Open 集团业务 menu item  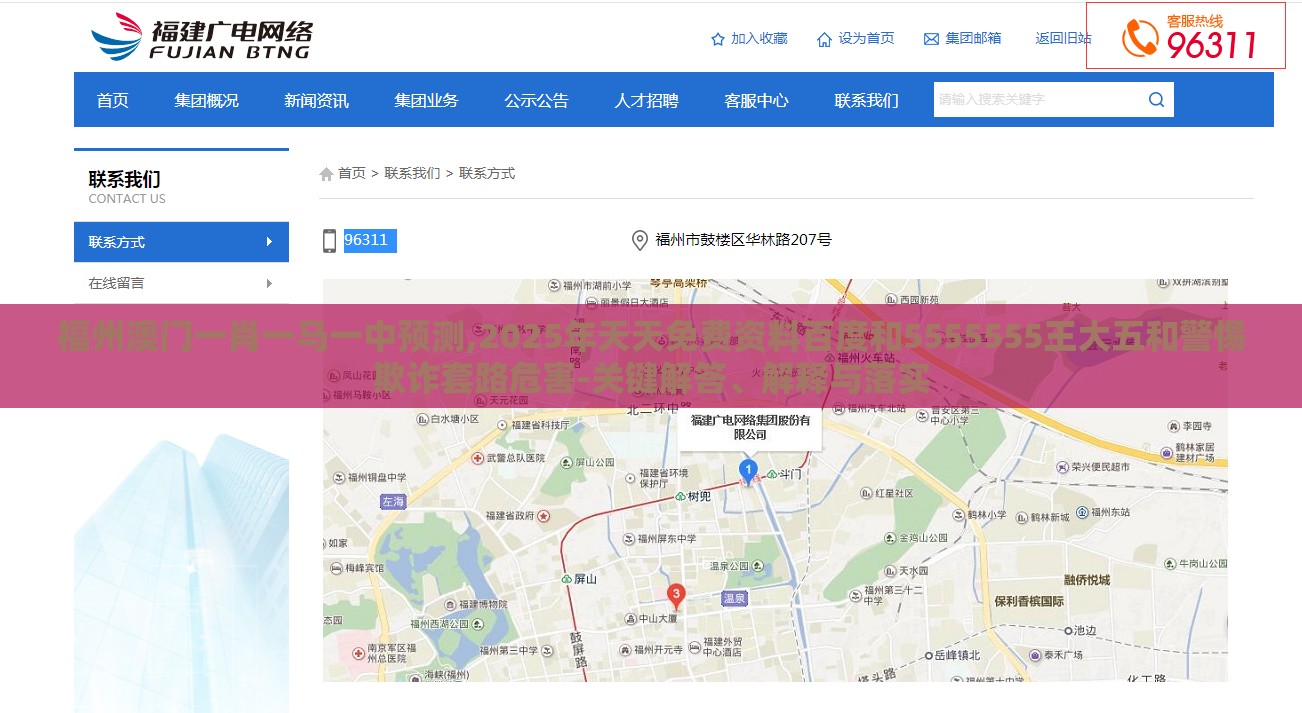coord(427,100)
